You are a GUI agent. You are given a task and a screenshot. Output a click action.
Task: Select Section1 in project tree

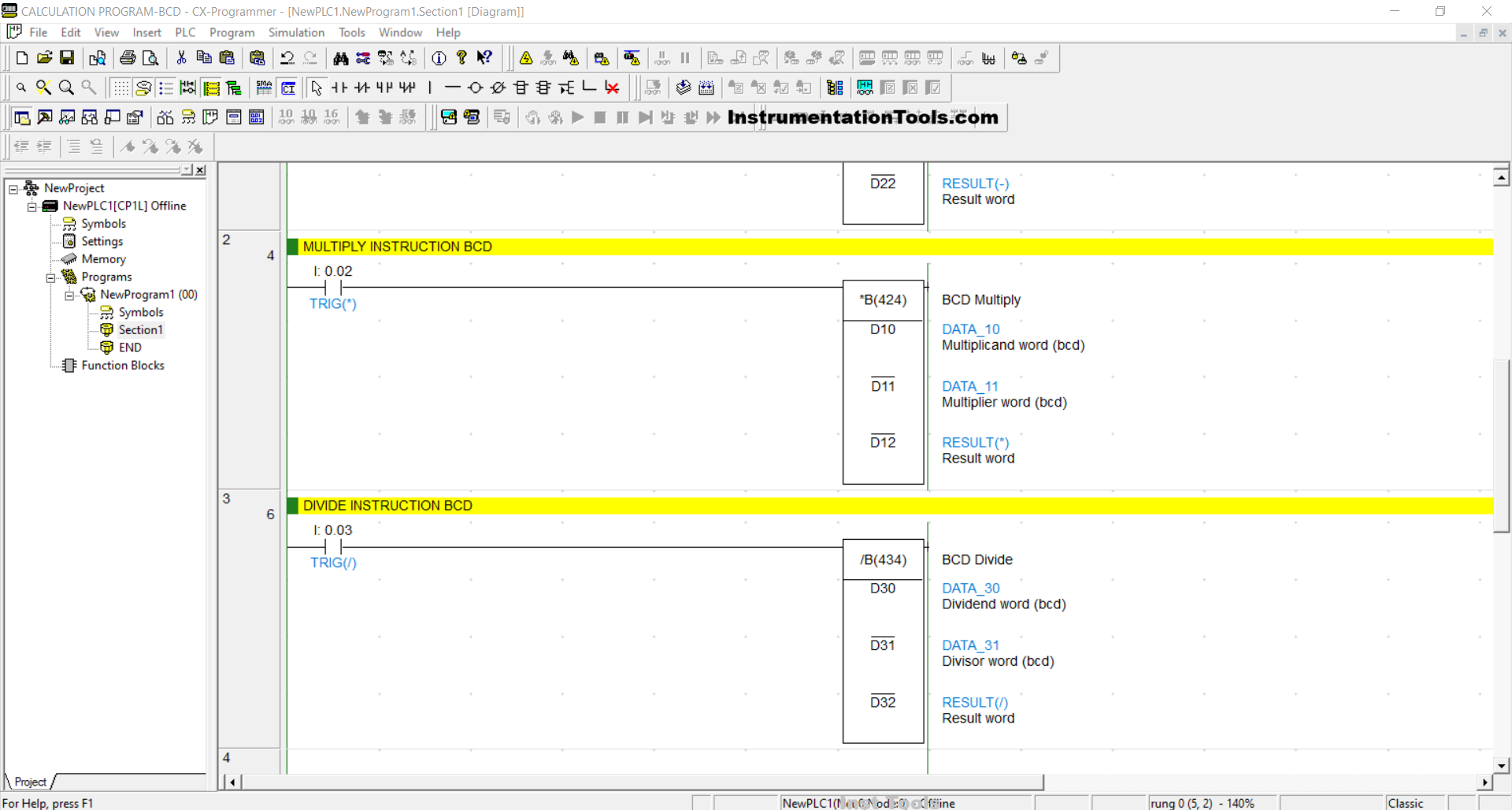(x=140, y=330)
